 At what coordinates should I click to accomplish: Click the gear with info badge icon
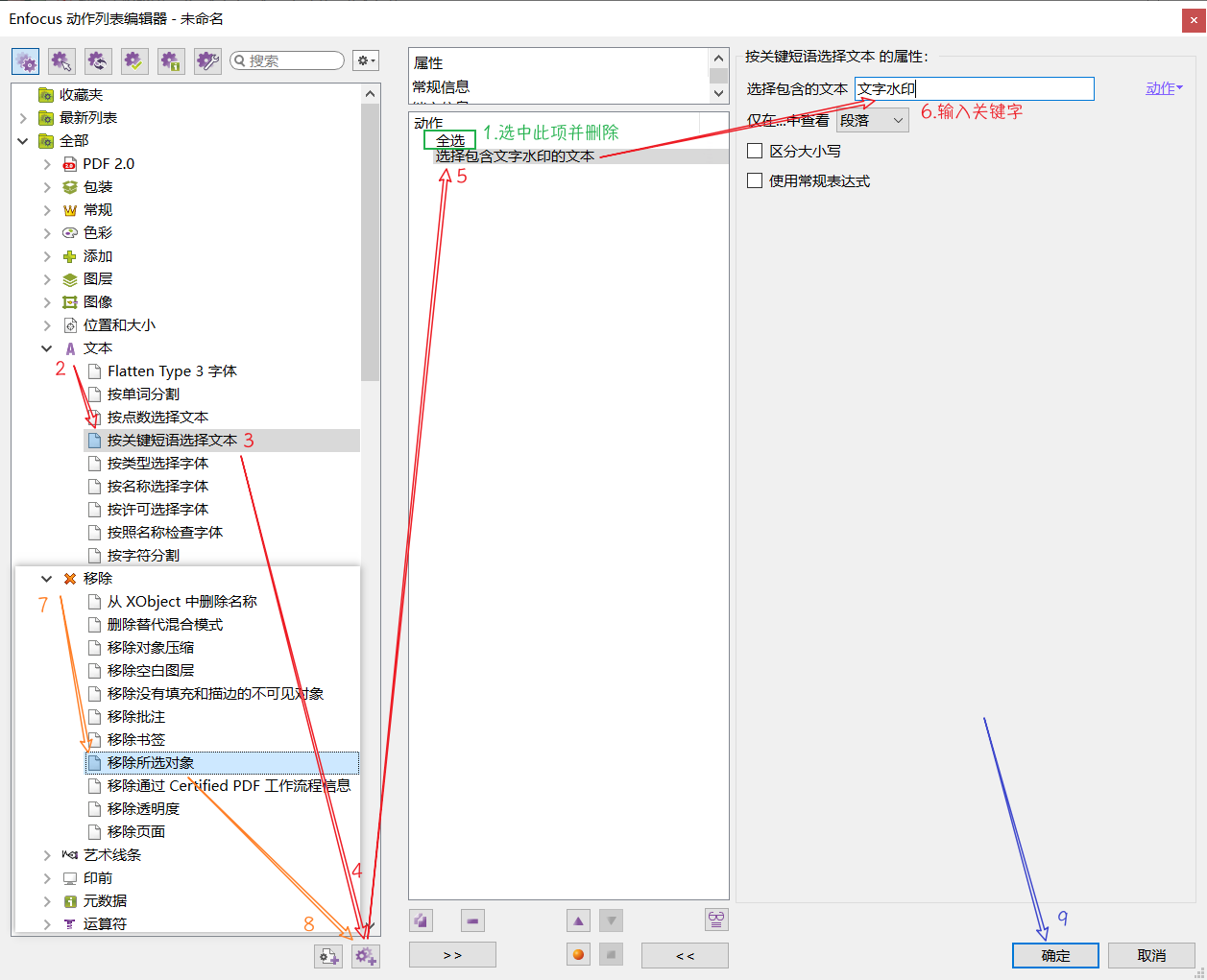point(171,61)
